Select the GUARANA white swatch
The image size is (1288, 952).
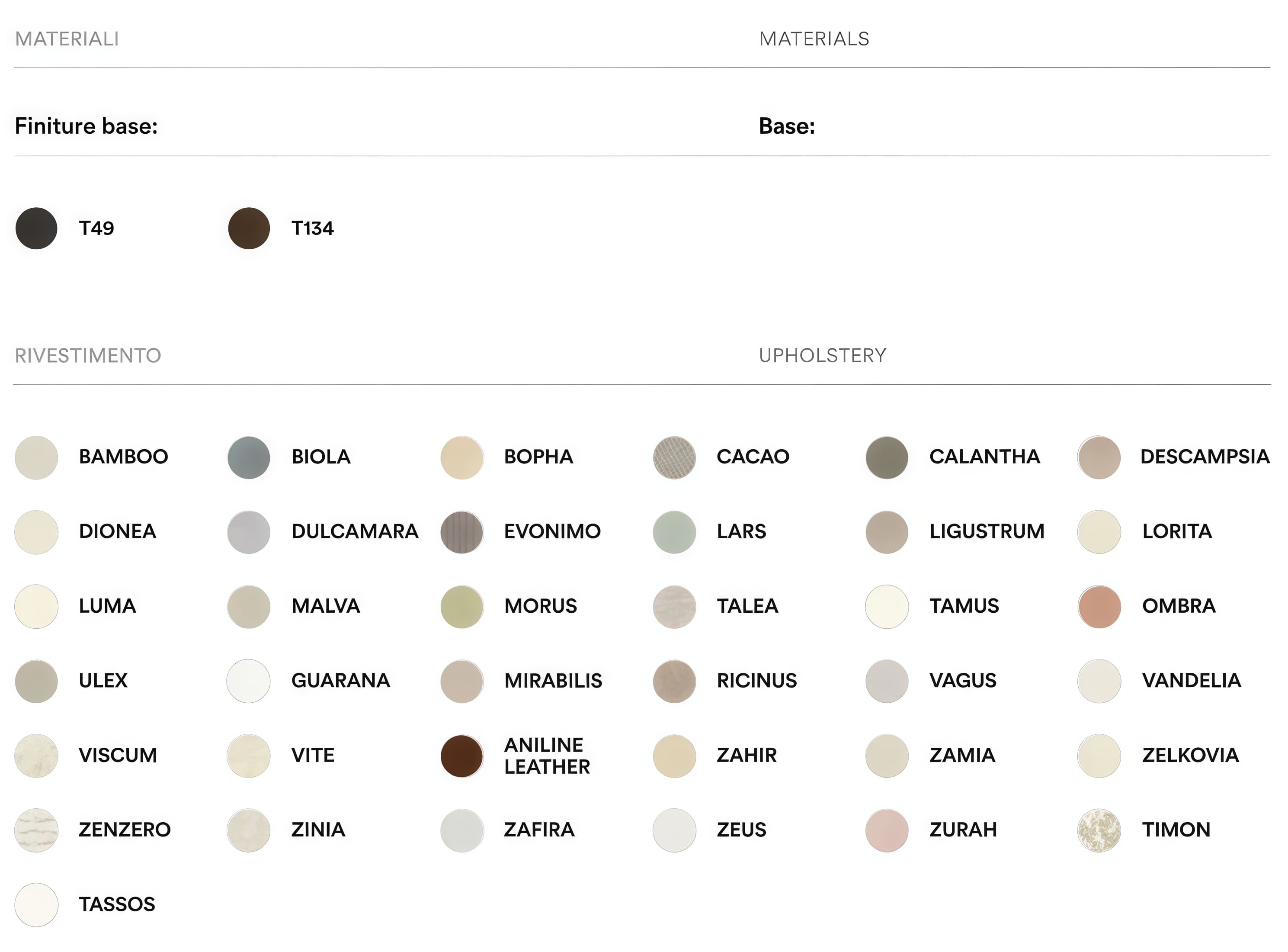point(249,681)
